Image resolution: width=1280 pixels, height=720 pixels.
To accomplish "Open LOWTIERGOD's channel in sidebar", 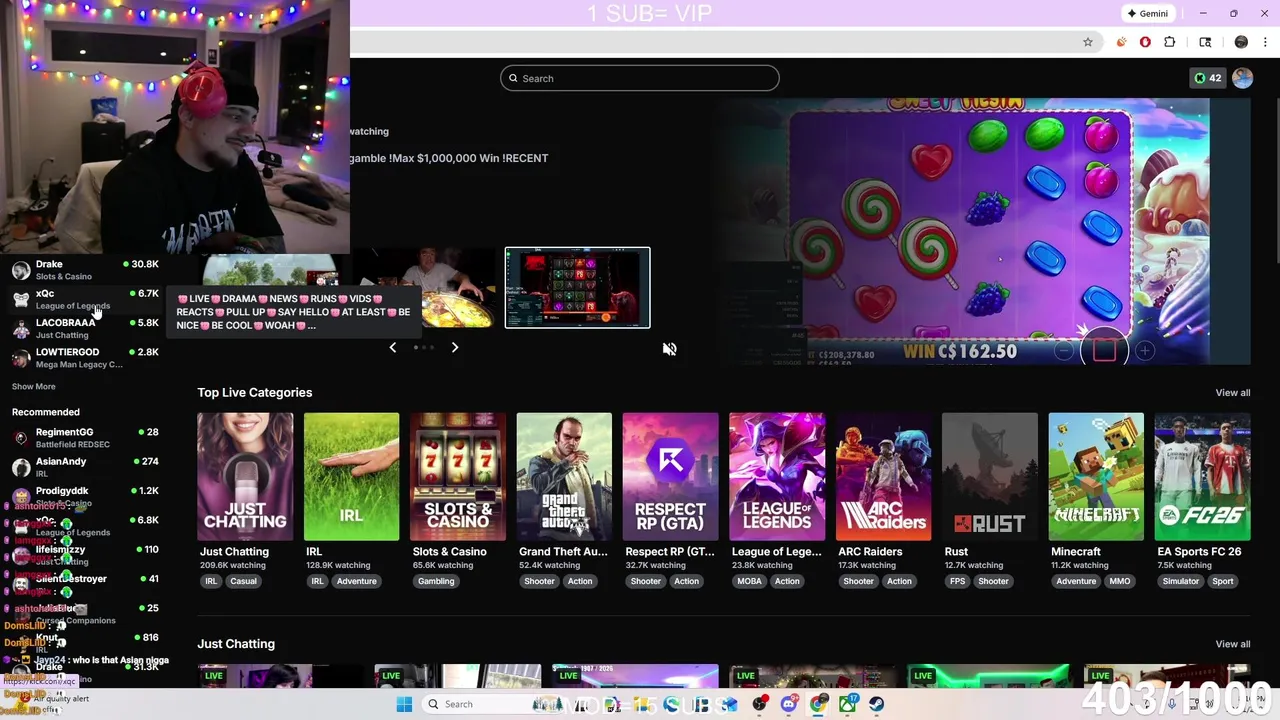I will [x=85, y=358].
